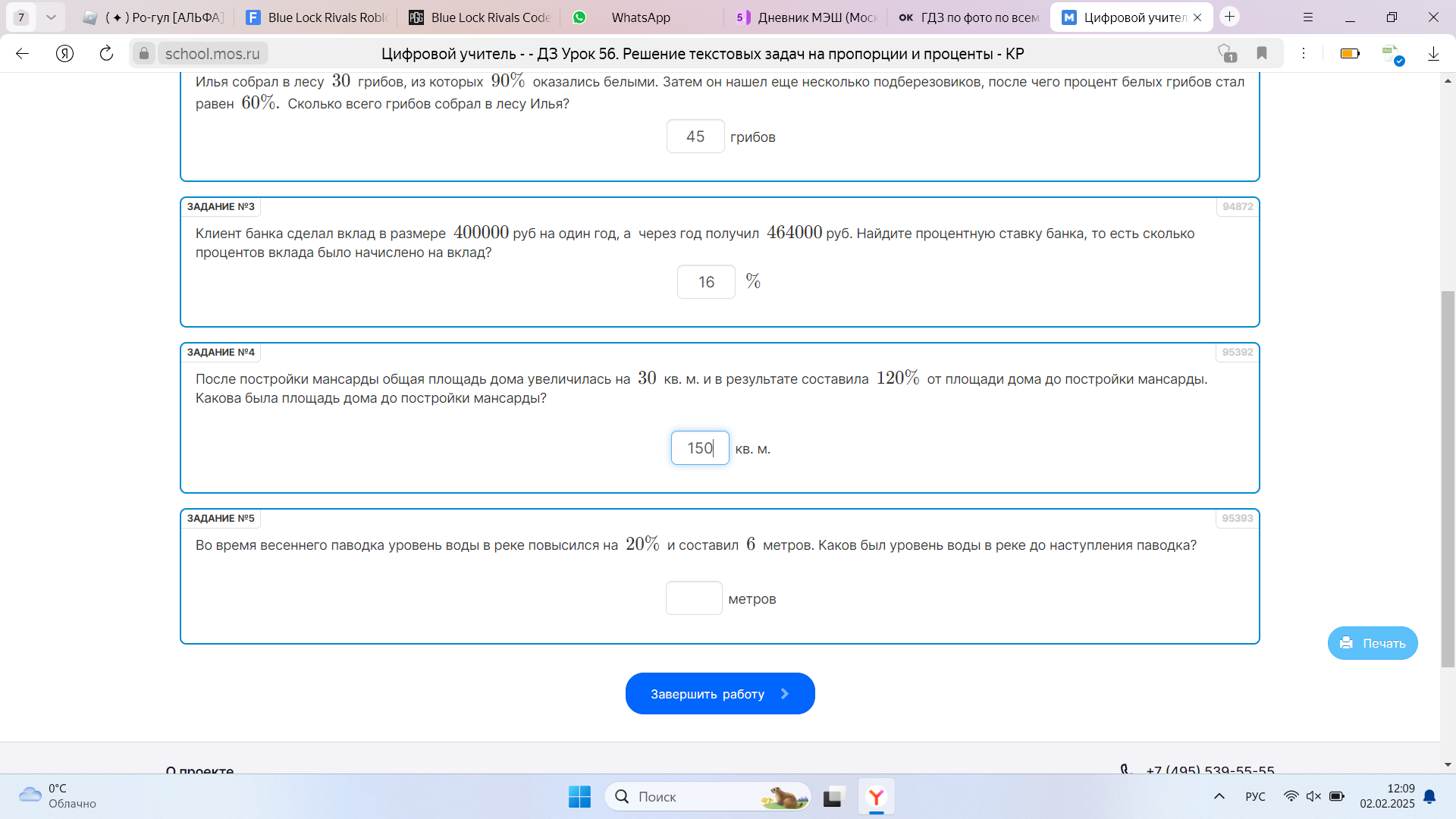Switch to the Дневник МЭШ tab

point(807,17)
